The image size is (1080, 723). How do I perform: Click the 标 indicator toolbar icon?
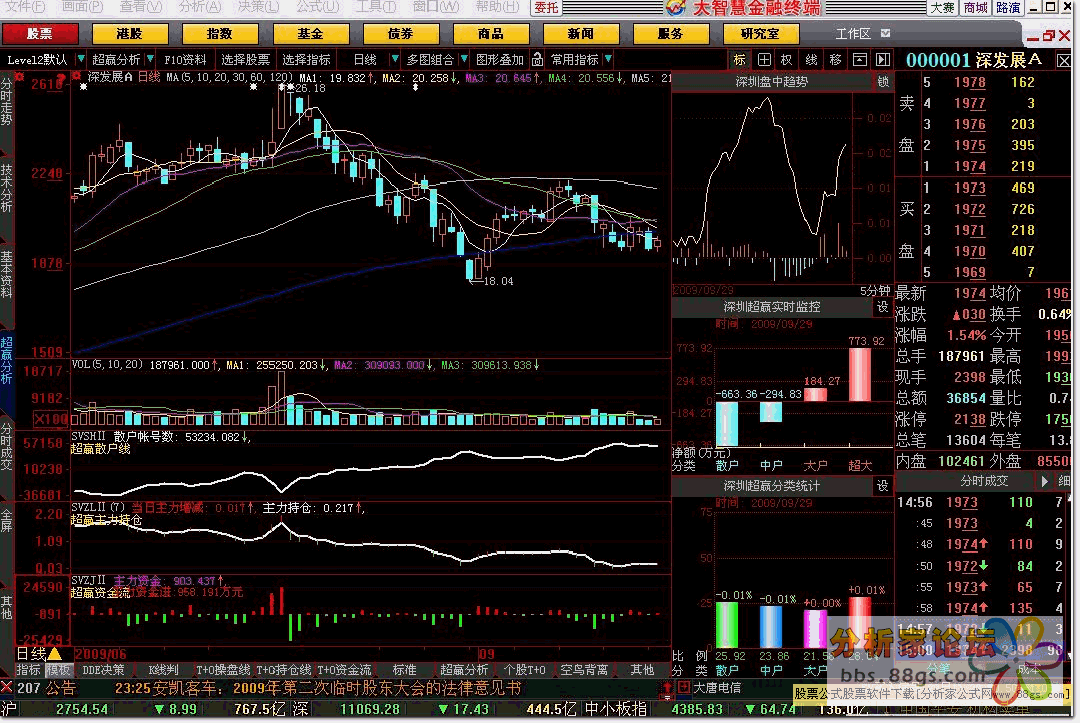pos(740,60)
